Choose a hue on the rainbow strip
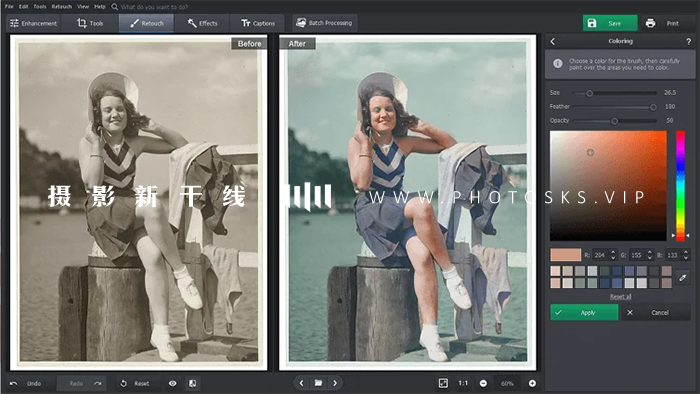The image size is (700, 394). (680, 186)
